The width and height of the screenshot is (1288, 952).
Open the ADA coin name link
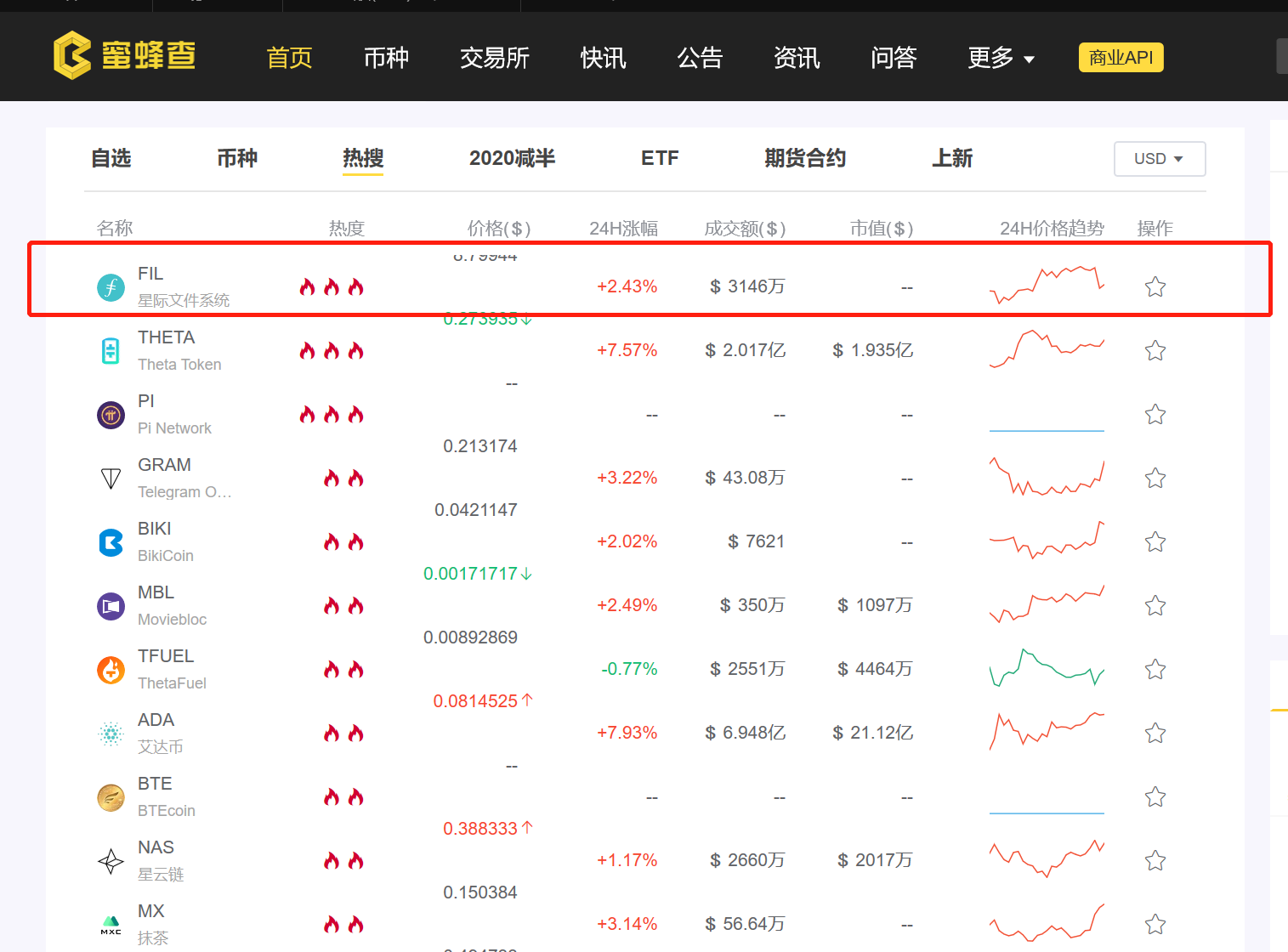pos(156,720)
